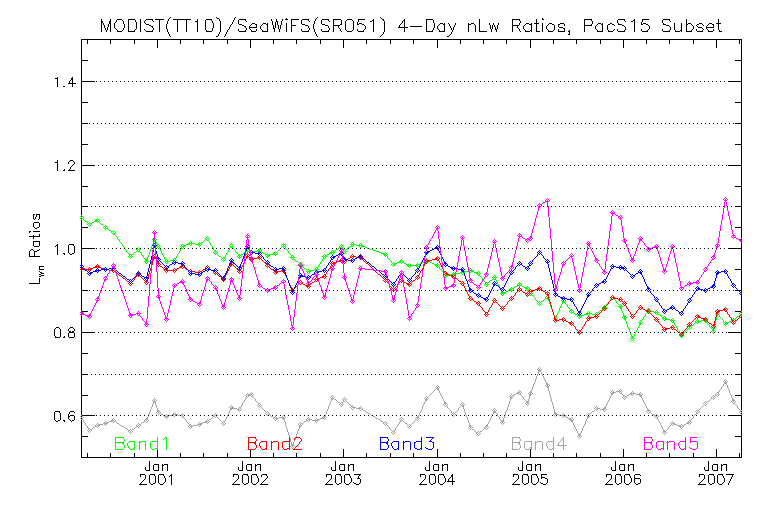The image size is (768, 512).
Task: Click the 1.2 y-axis tick label
Action: [x=65, y=166]
